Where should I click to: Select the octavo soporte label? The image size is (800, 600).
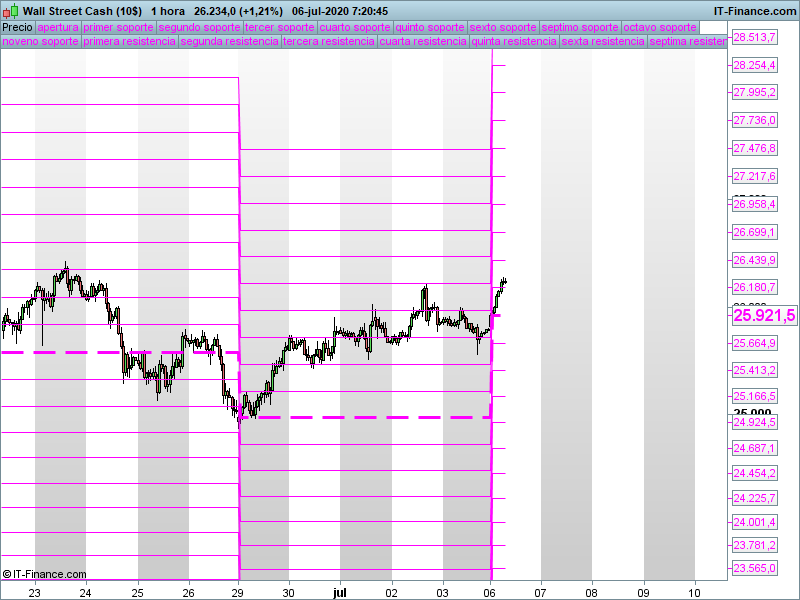tap(660, 28)
